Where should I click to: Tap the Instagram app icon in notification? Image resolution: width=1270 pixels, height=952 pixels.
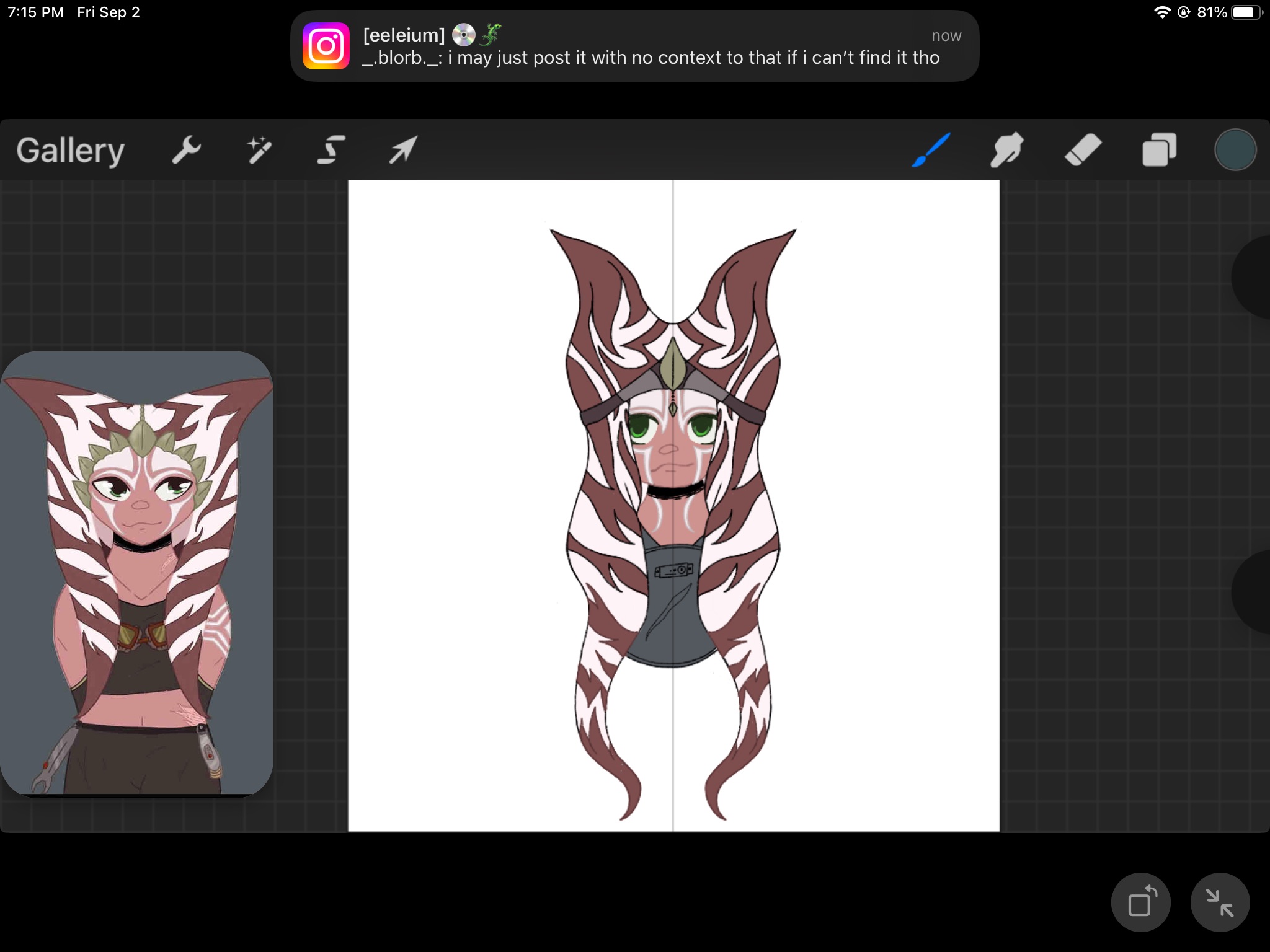[x=326, y=46]
